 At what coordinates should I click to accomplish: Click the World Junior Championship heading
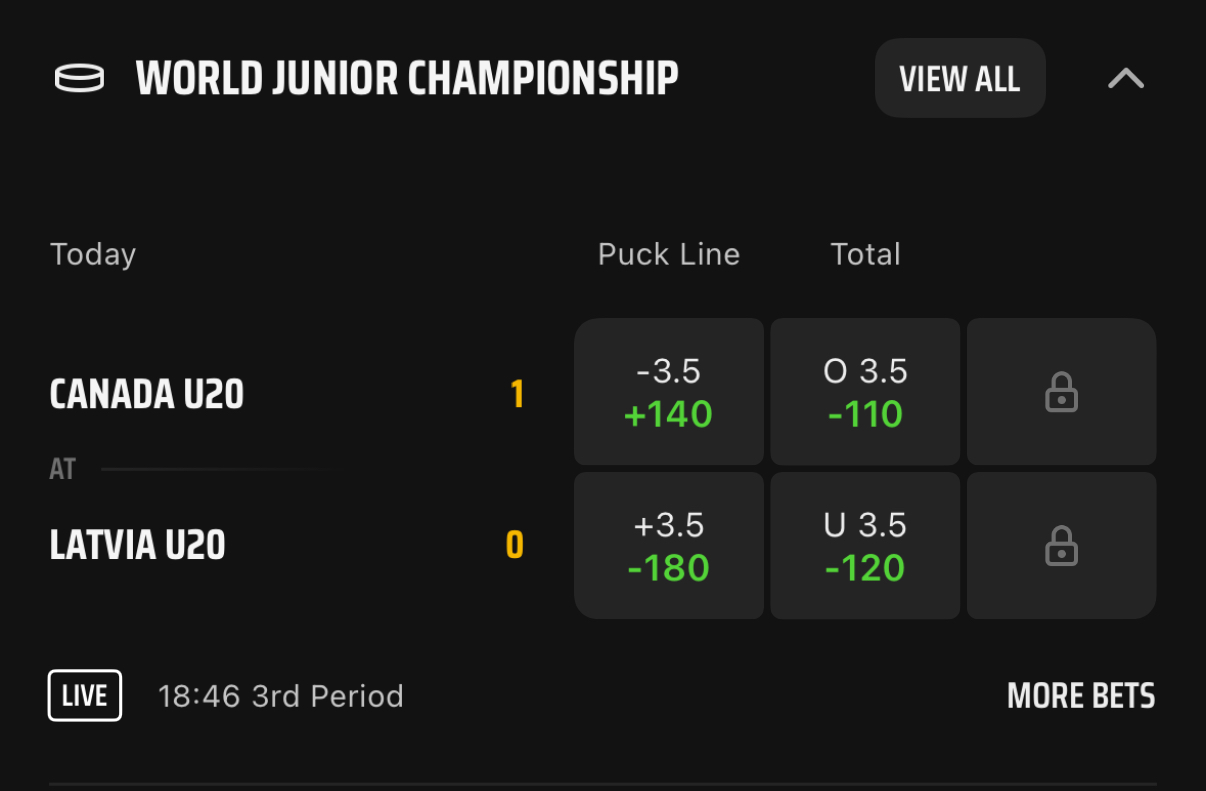[x=407, y=78]
